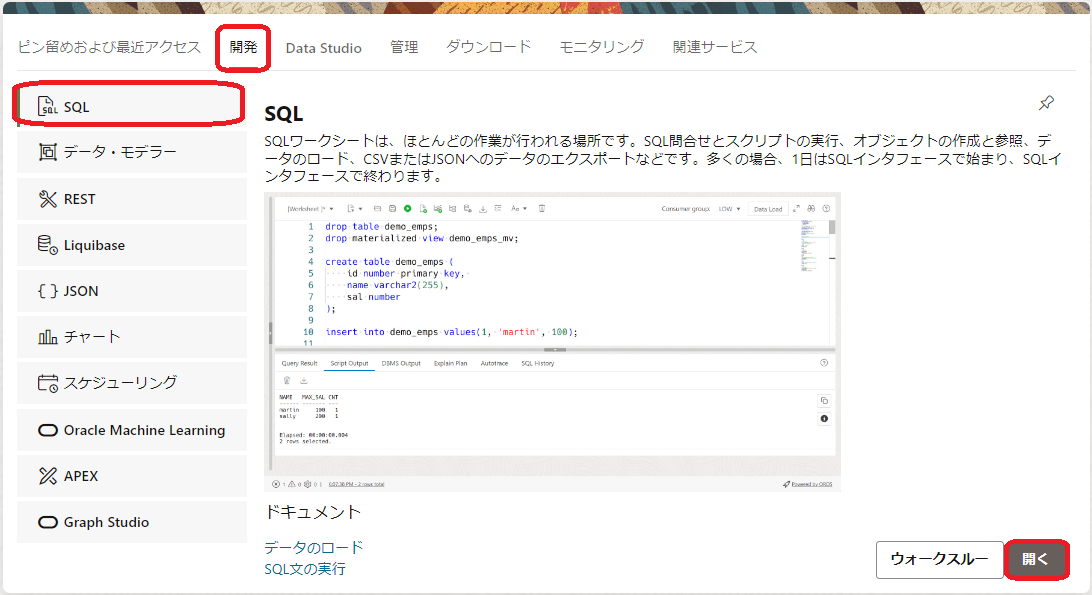The width and height of the screenshot is (1092, 595).
Task: Select the SQL item in the sidebar
Action: [131, 107]
